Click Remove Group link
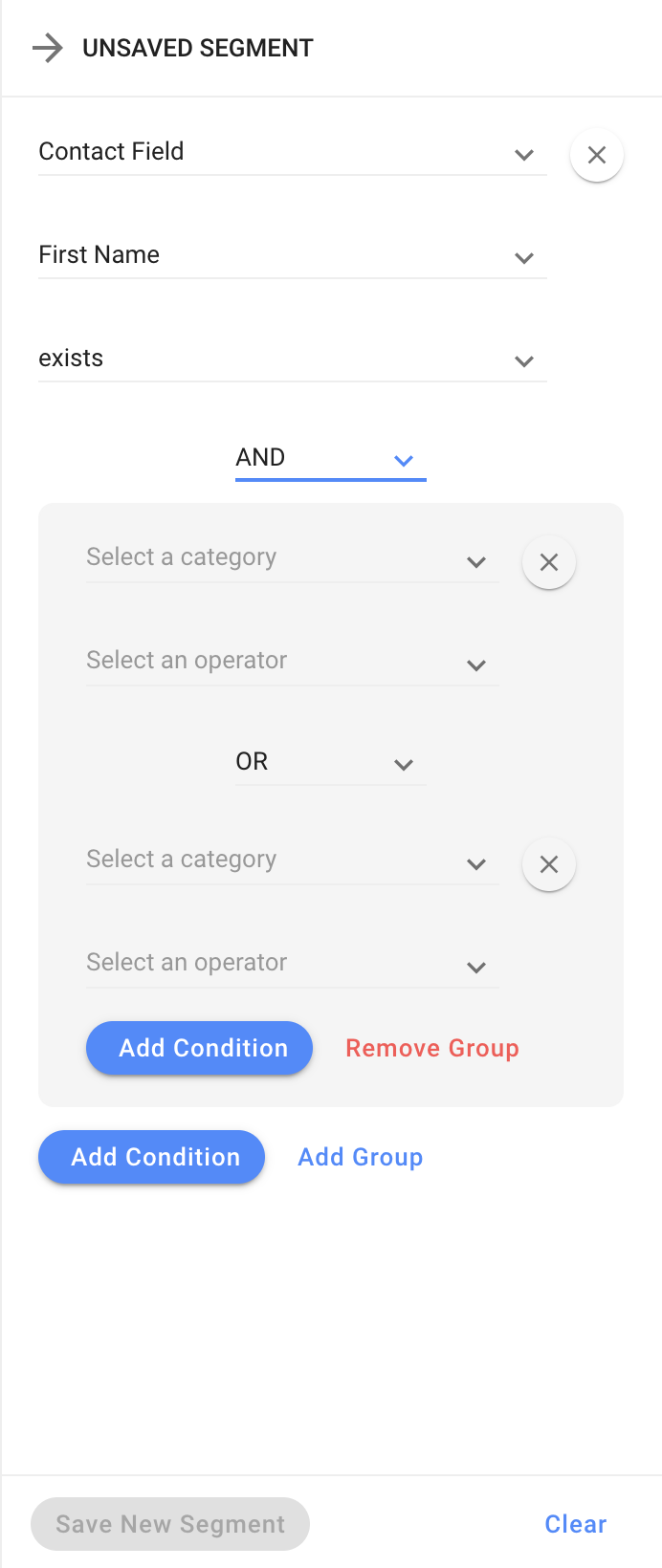Image resolution: width=662 pixels, height=1568 pixels. pos(431,1048)
